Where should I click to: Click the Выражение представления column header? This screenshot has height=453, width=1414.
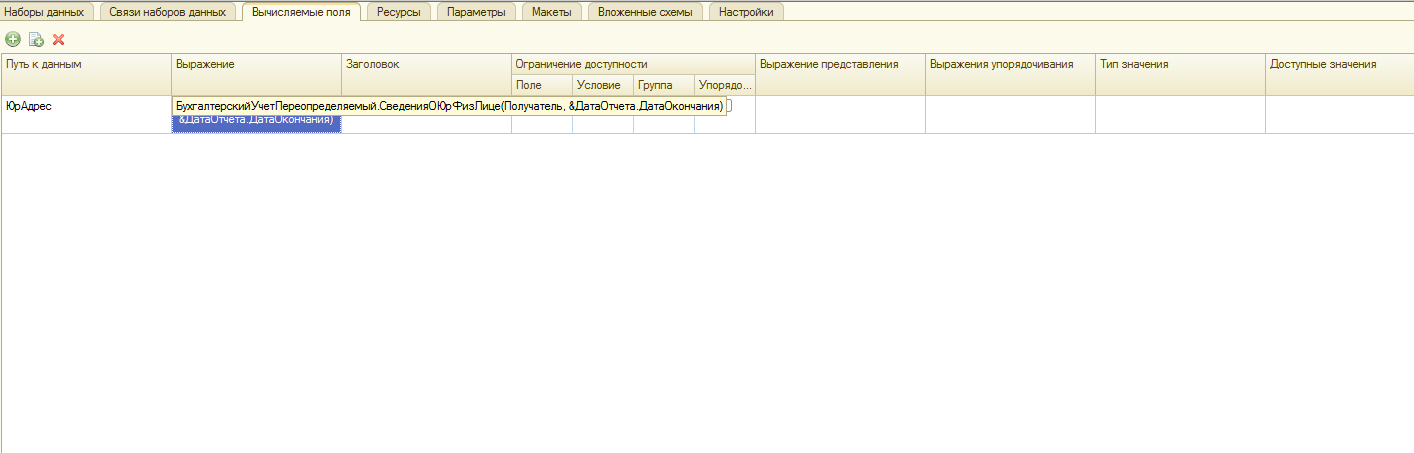click(x=840, y=74)
